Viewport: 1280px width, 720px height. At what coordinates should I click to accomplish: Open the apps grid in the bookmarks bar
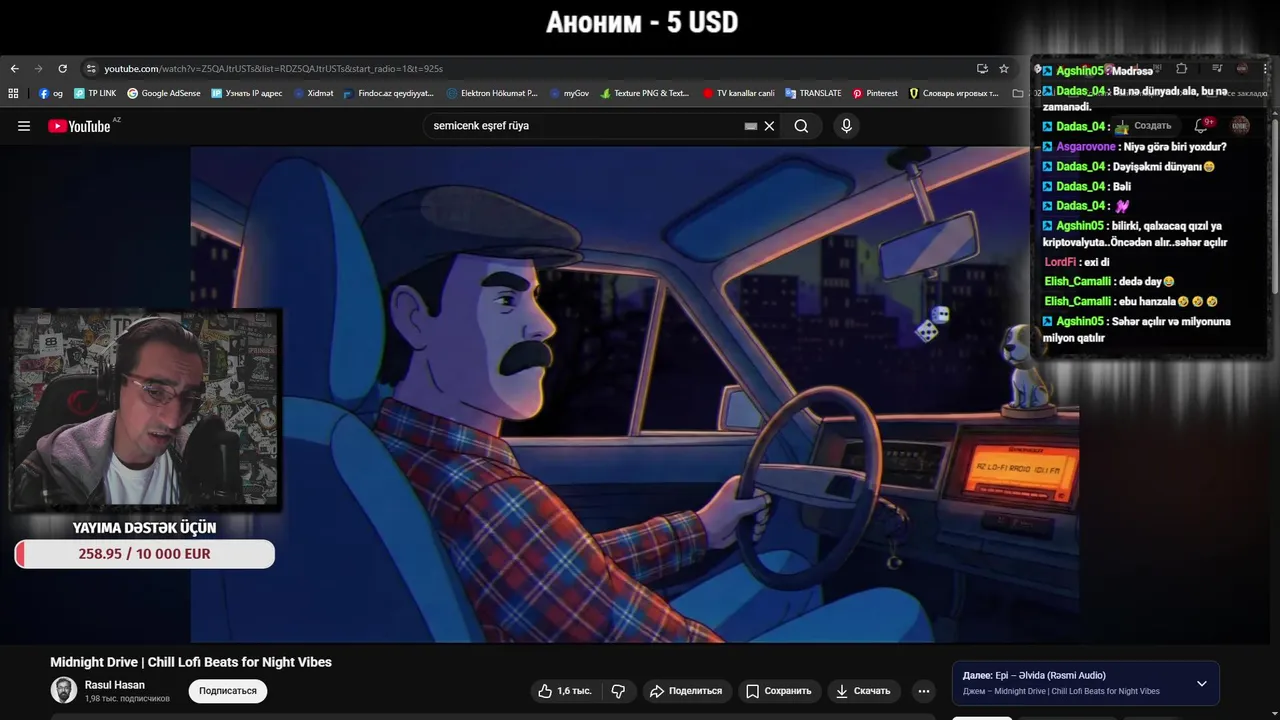pos(13,93)
